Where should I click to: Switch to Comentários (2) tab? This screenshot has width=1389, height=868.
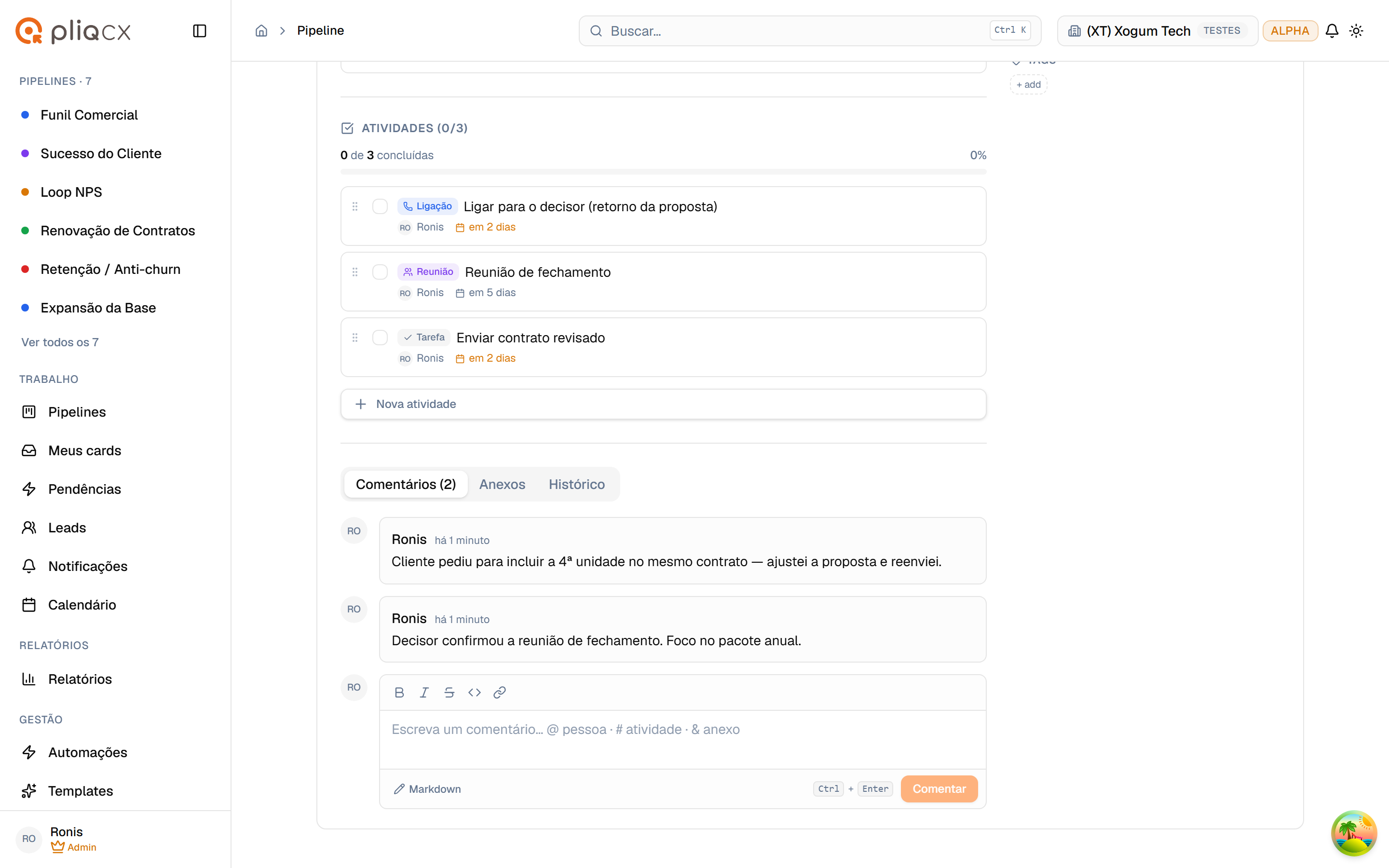point(406,484)
